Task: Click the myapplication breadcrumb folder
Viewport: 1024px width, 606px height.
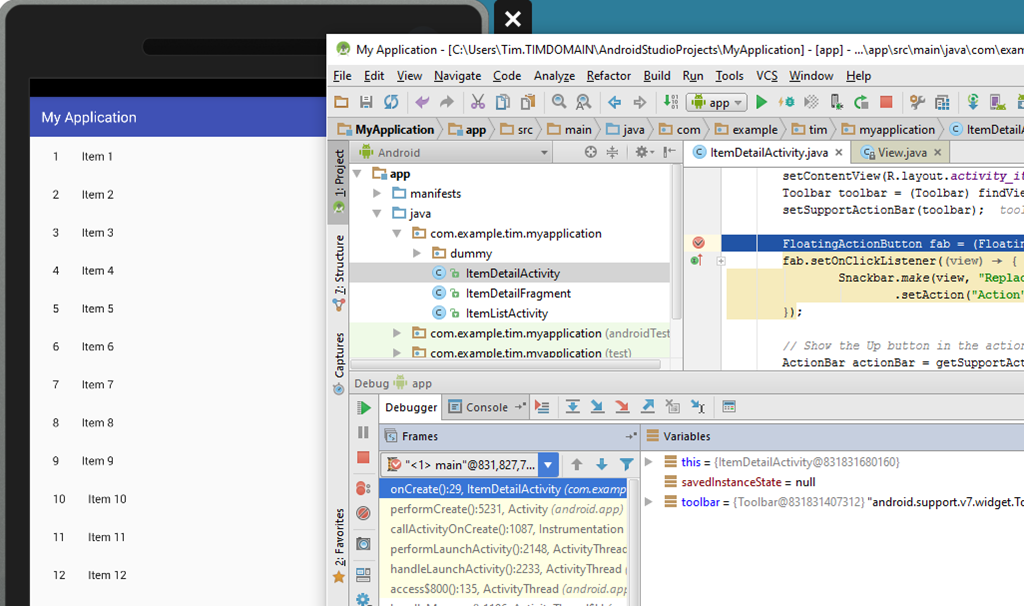Action: click(x=888, y=129)
